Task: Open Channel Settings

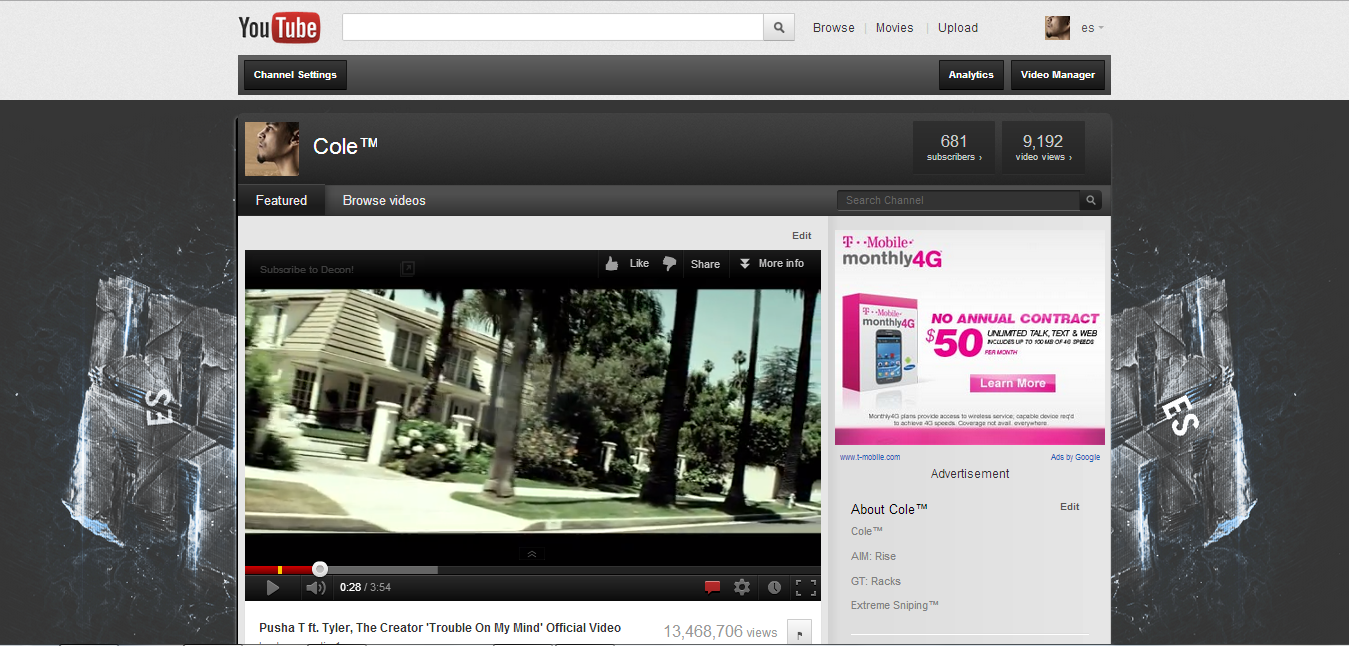Action: pos(295,75)
